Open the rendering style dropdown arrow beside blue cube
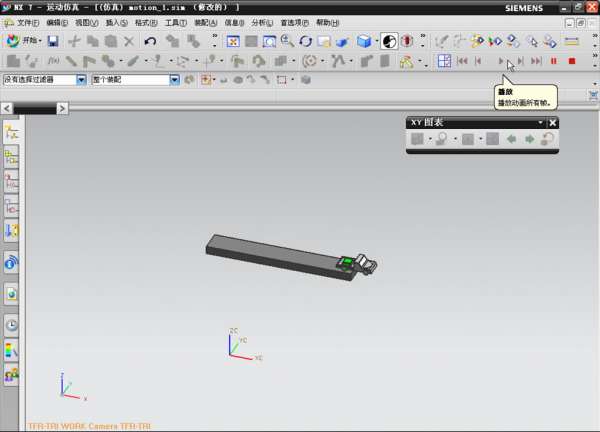 [377, 41]
